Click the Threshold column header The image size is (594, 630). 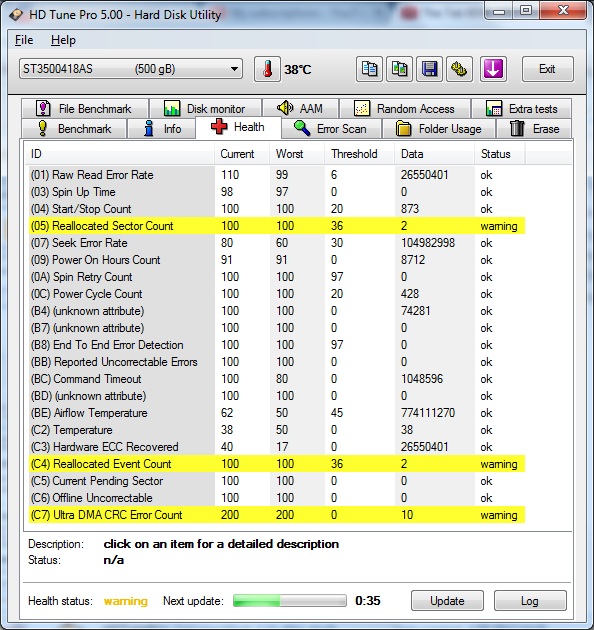click(x=359, y=154)
